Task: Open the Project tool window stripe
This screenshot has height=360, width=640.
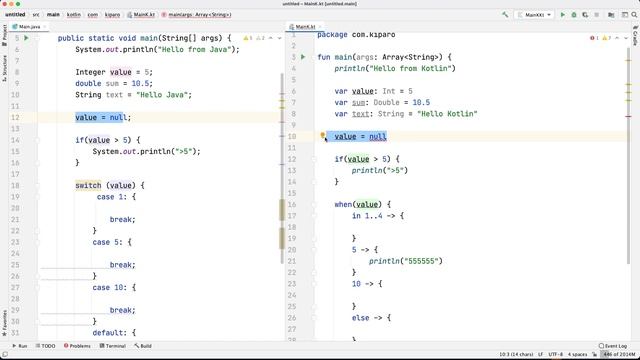Action: tap(4, 36)
